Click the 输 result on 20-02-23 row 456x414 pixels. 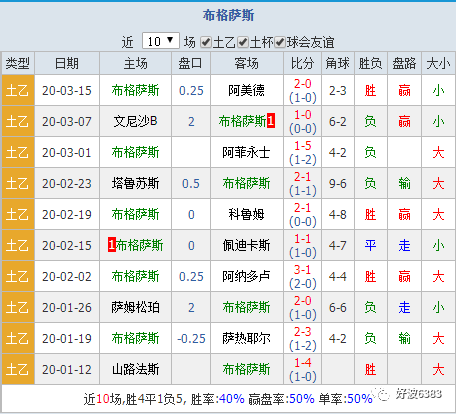[x=404, y=184]
